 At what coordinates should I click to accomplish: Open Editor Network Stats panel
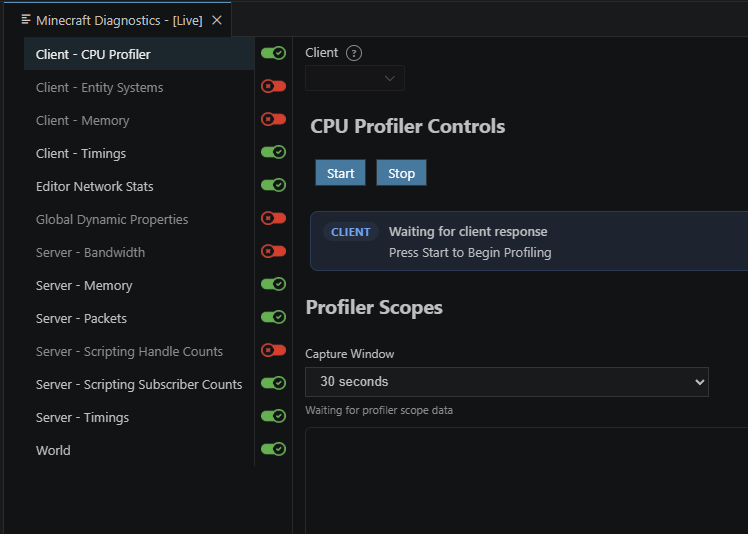pyautogui.click(x=139, y=186)
